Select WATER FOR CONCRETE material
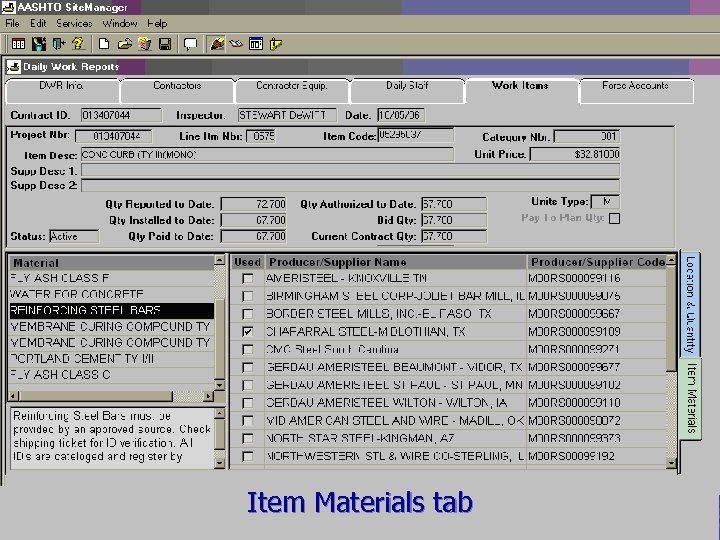 click(111, 294)
